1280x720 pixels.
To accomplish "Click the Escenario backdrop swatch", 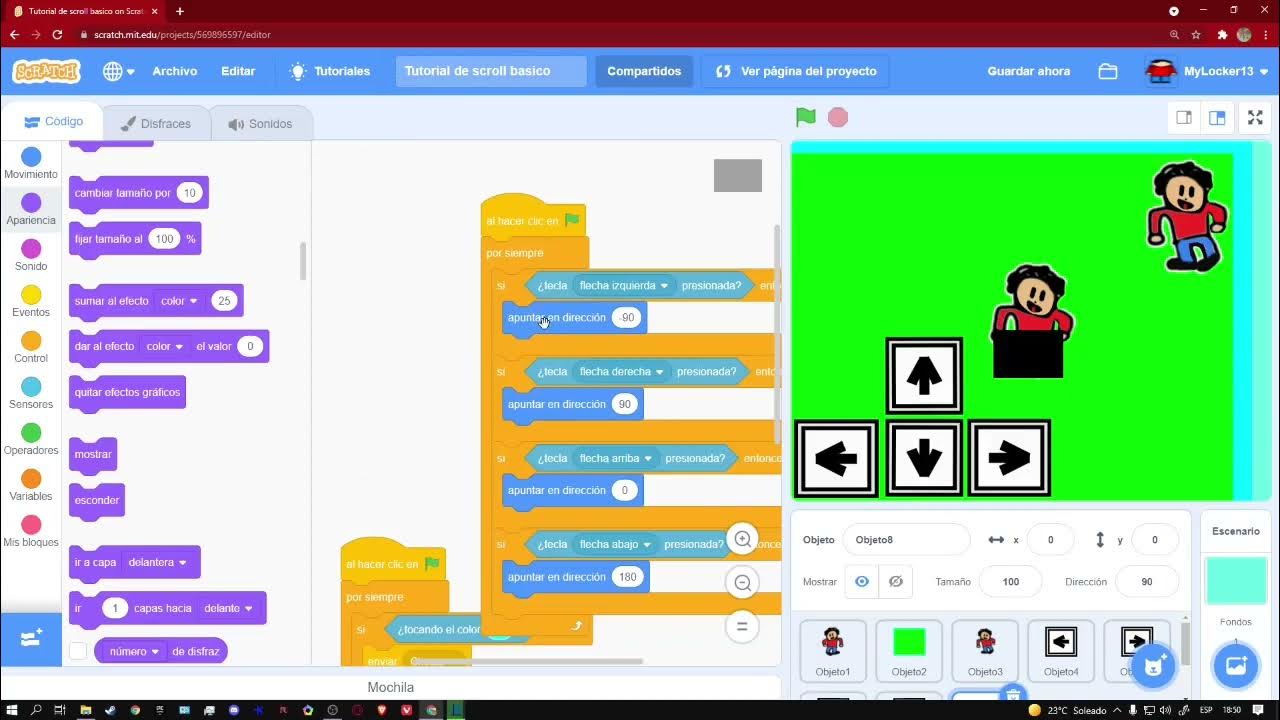I will click(x=1236, y=581).
